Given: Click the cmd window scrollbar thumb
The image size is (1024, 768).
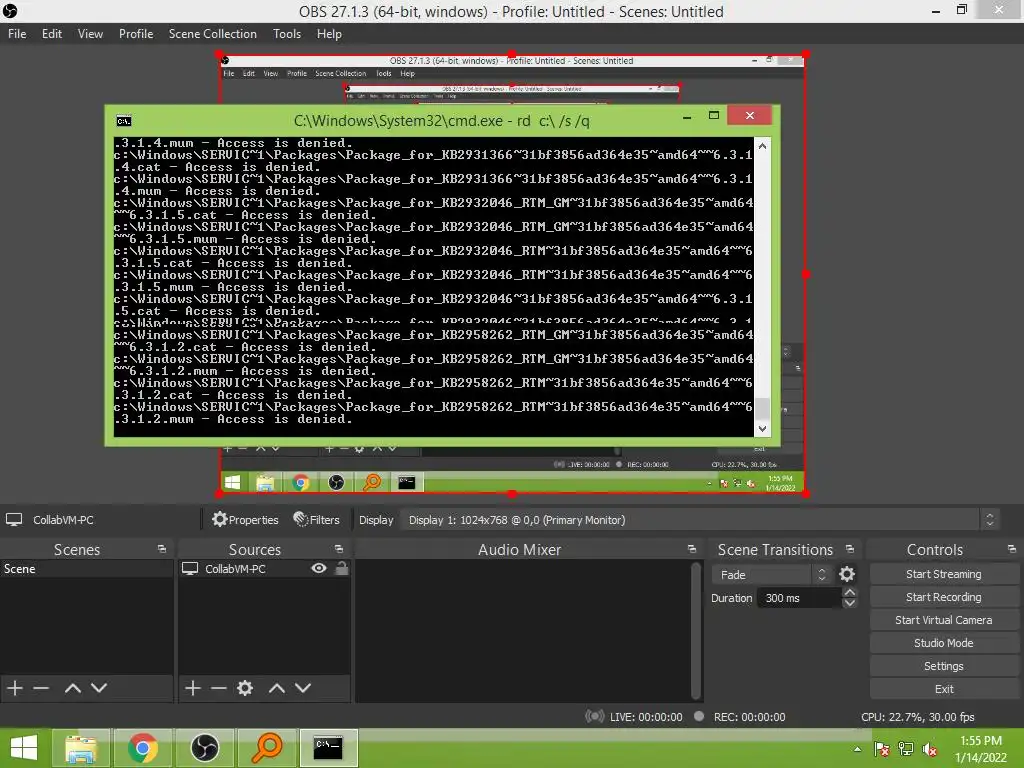Looking at the screenshot, I should pyautogui.click(x=762, y=408).
